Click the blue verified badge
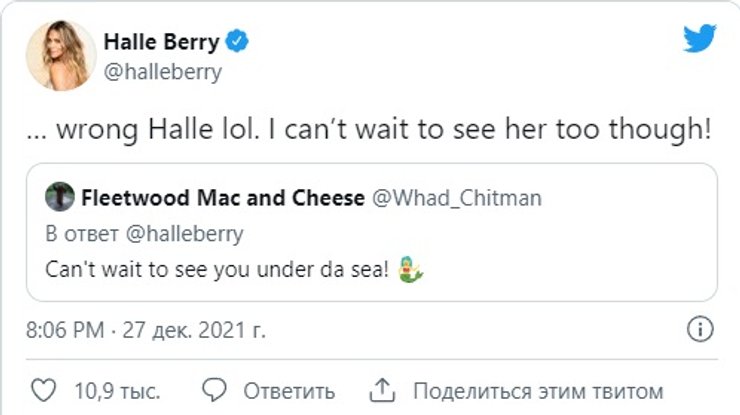740x415 pixels. (238, 42)
